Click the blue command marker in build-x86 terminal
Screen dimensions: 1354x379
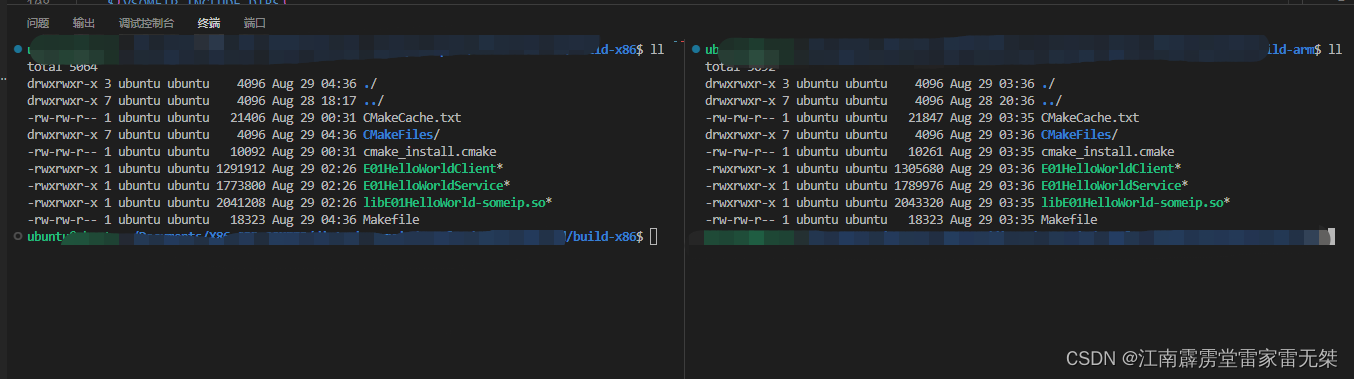(x=17, y=49)
